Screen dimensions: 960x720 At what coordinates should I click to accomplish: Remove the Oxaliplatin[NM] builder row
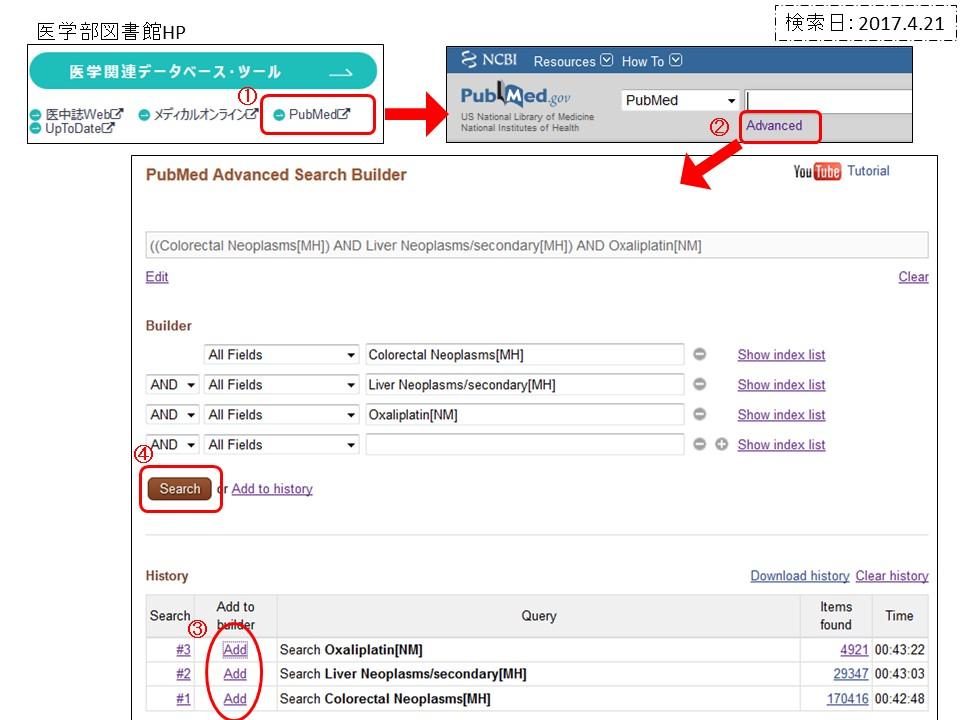click(x=699, y=414)
